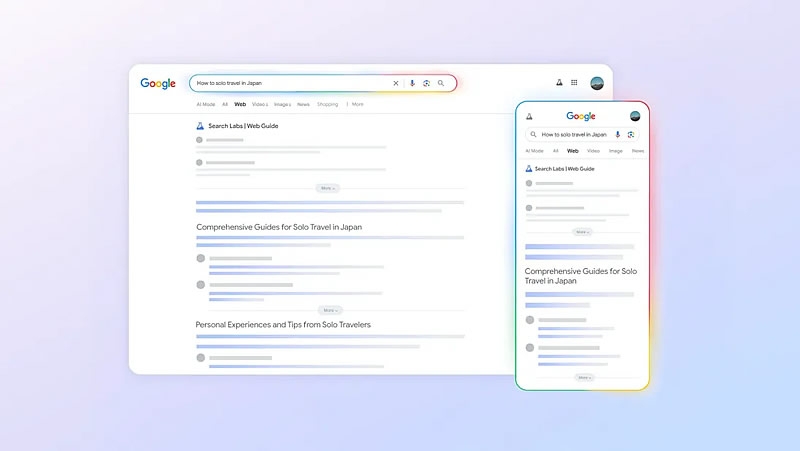Open the Videos tab on desktop

click(260, 104)
